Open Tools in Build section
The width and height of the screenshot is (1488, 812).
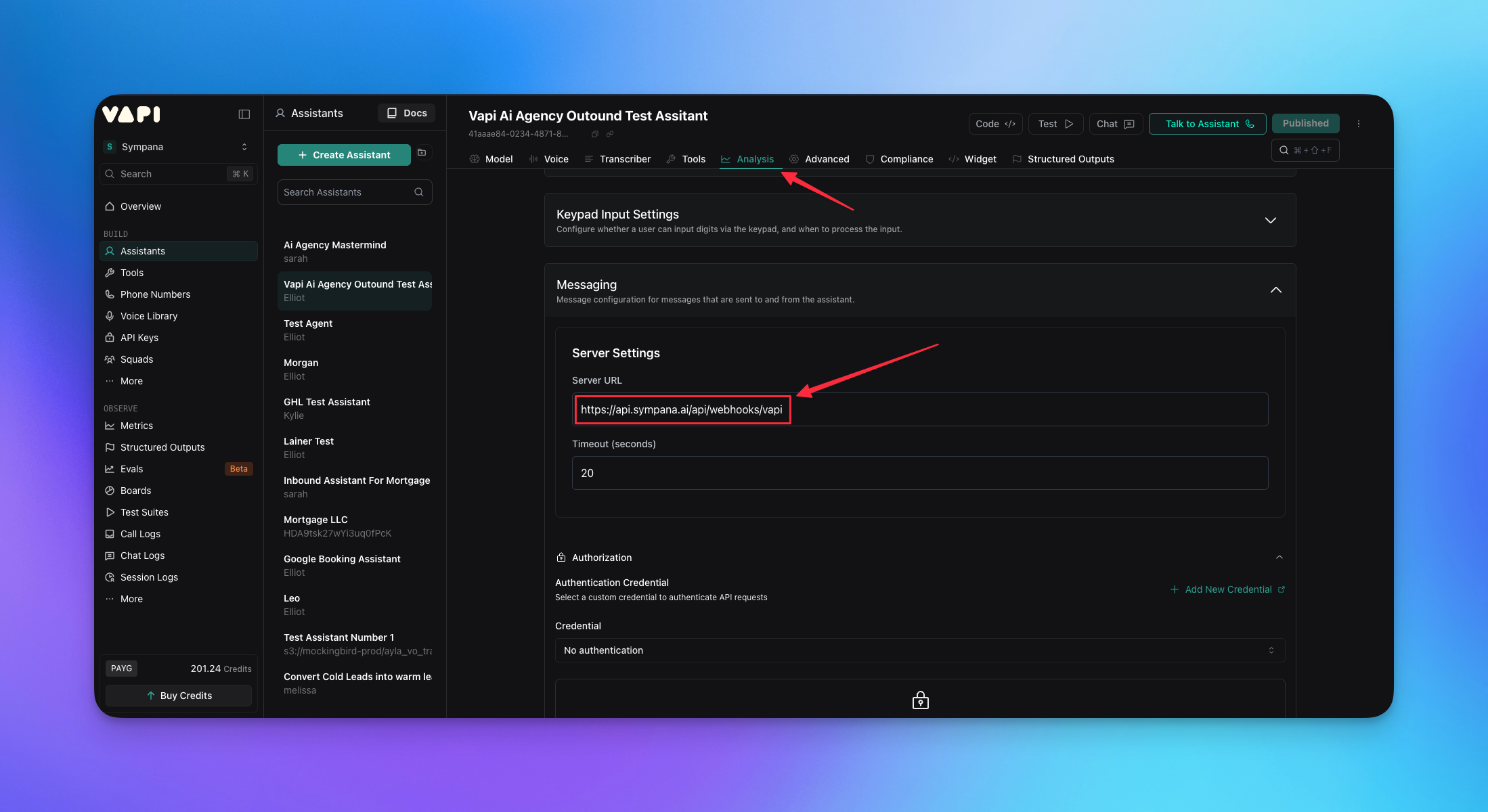tap(179, 273)
